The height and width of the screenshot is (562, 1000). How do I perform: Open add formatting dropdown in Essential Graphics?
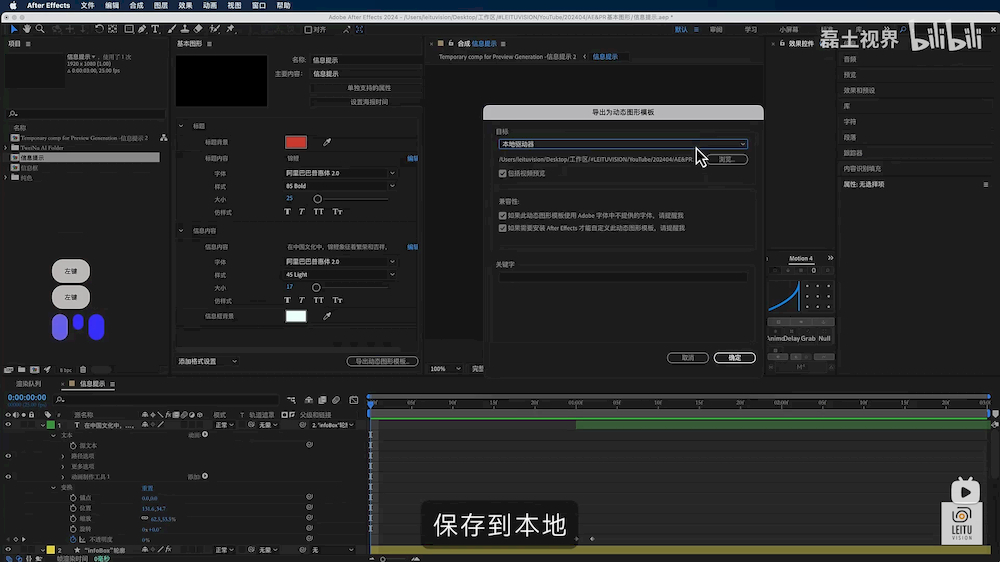pyautogui.click(x=208, y=361)
